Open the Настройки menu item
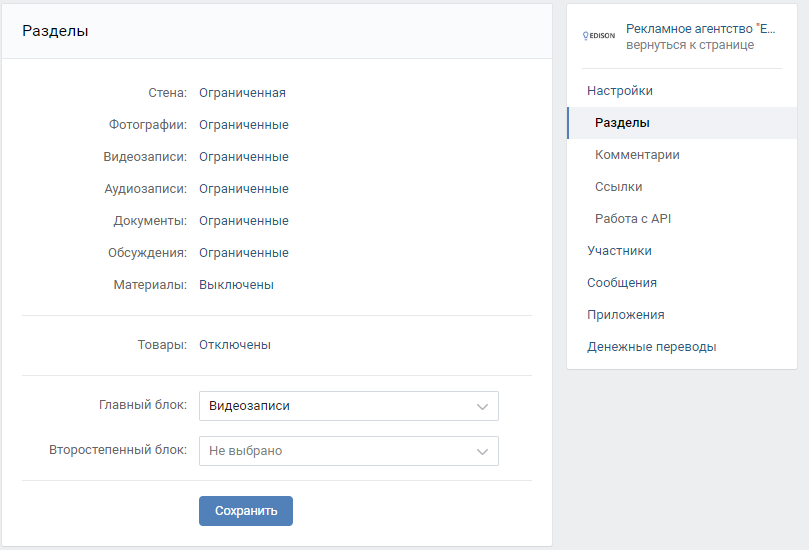 [x=620, y=91]
